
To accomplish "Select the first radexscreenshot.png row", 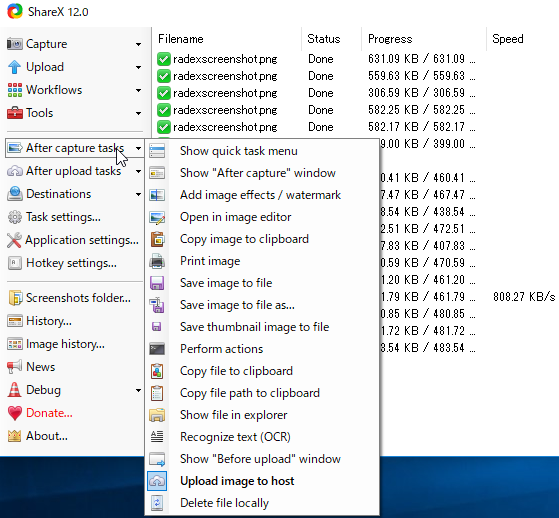I will [316, 58].
